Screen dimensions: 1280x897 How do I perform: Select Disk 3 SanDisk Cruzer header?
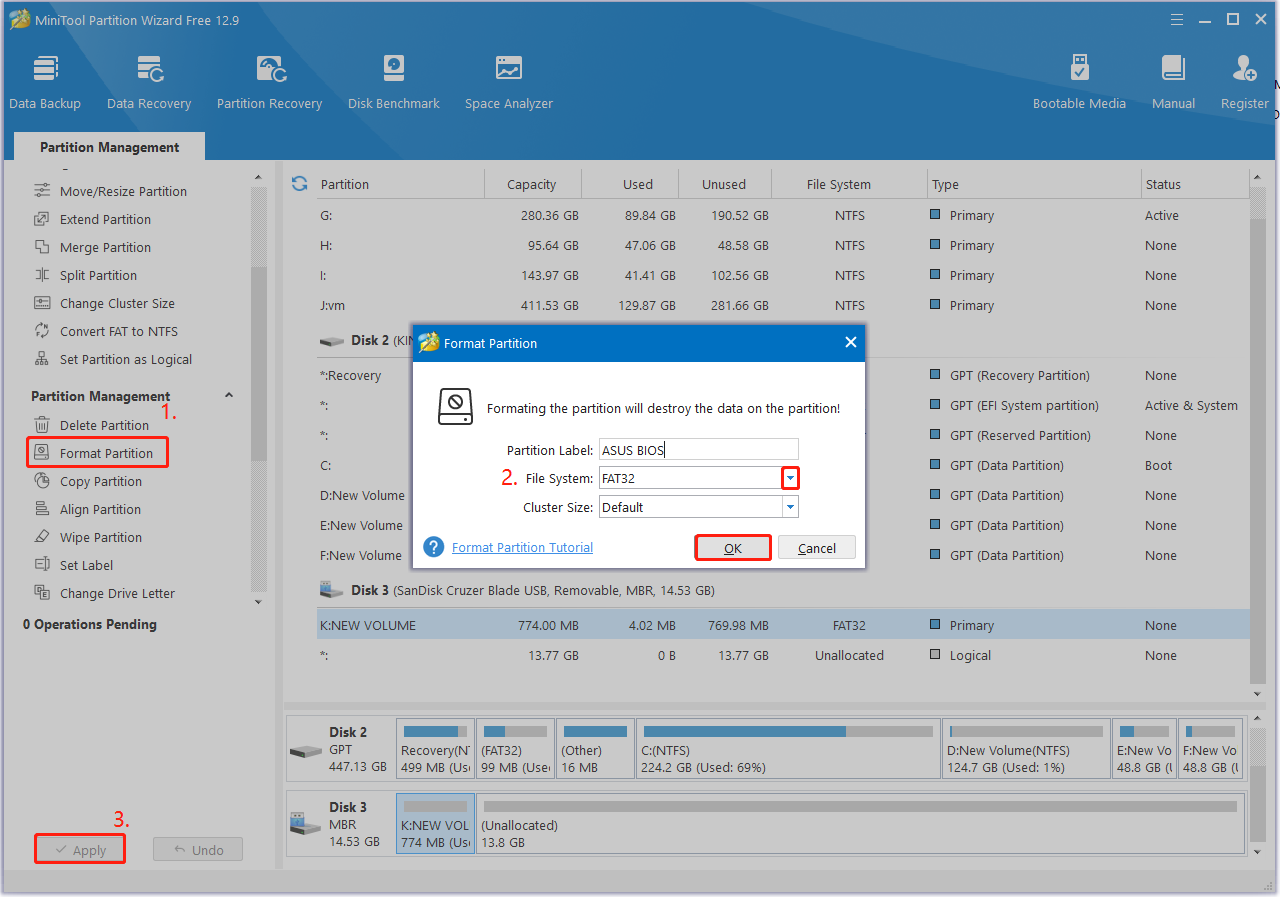tap(517, 590)
